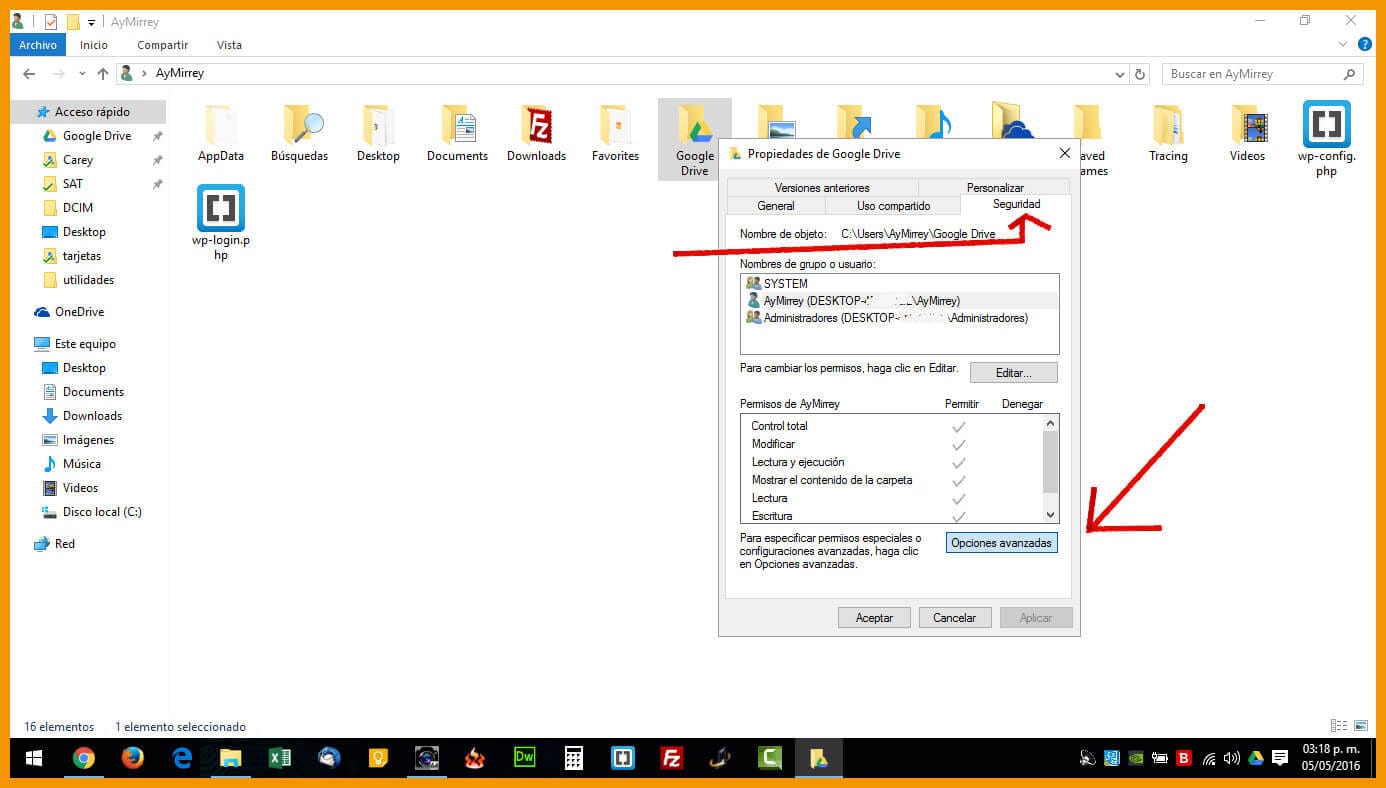Switch to large icons view in the status bar

(x=1361, y=726)
